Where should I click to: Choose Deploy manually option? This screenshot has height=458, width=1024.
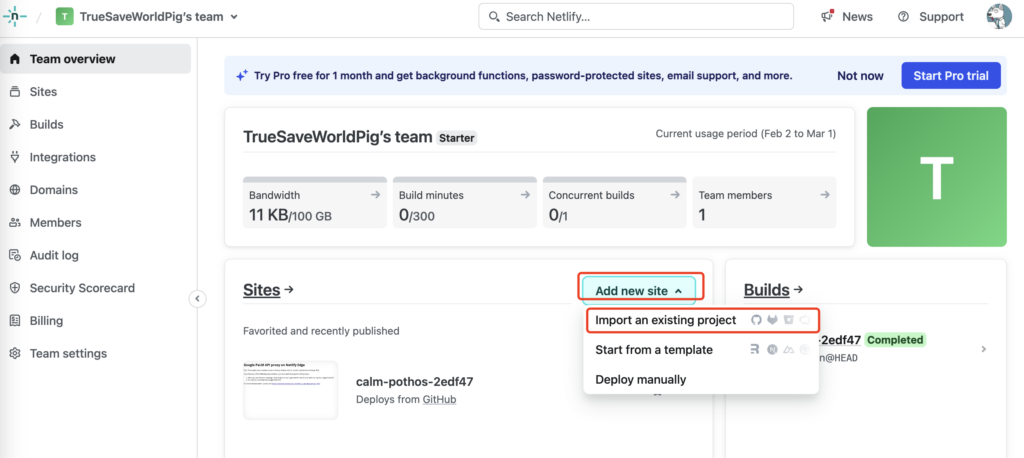pyautogui.click(x=641, y=380)
